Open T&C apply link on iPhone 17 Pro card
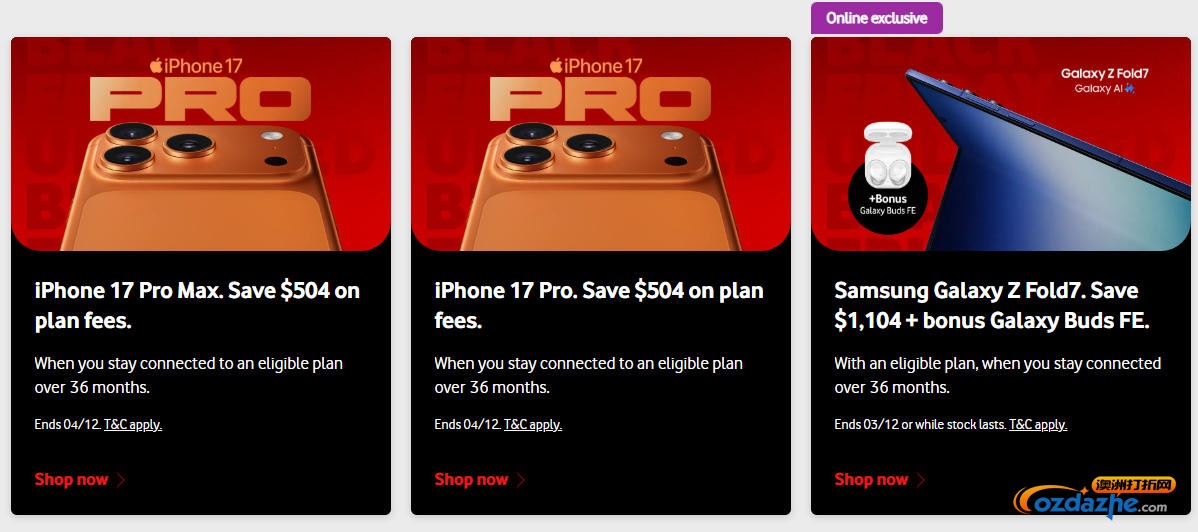 [x=533, y=424]
